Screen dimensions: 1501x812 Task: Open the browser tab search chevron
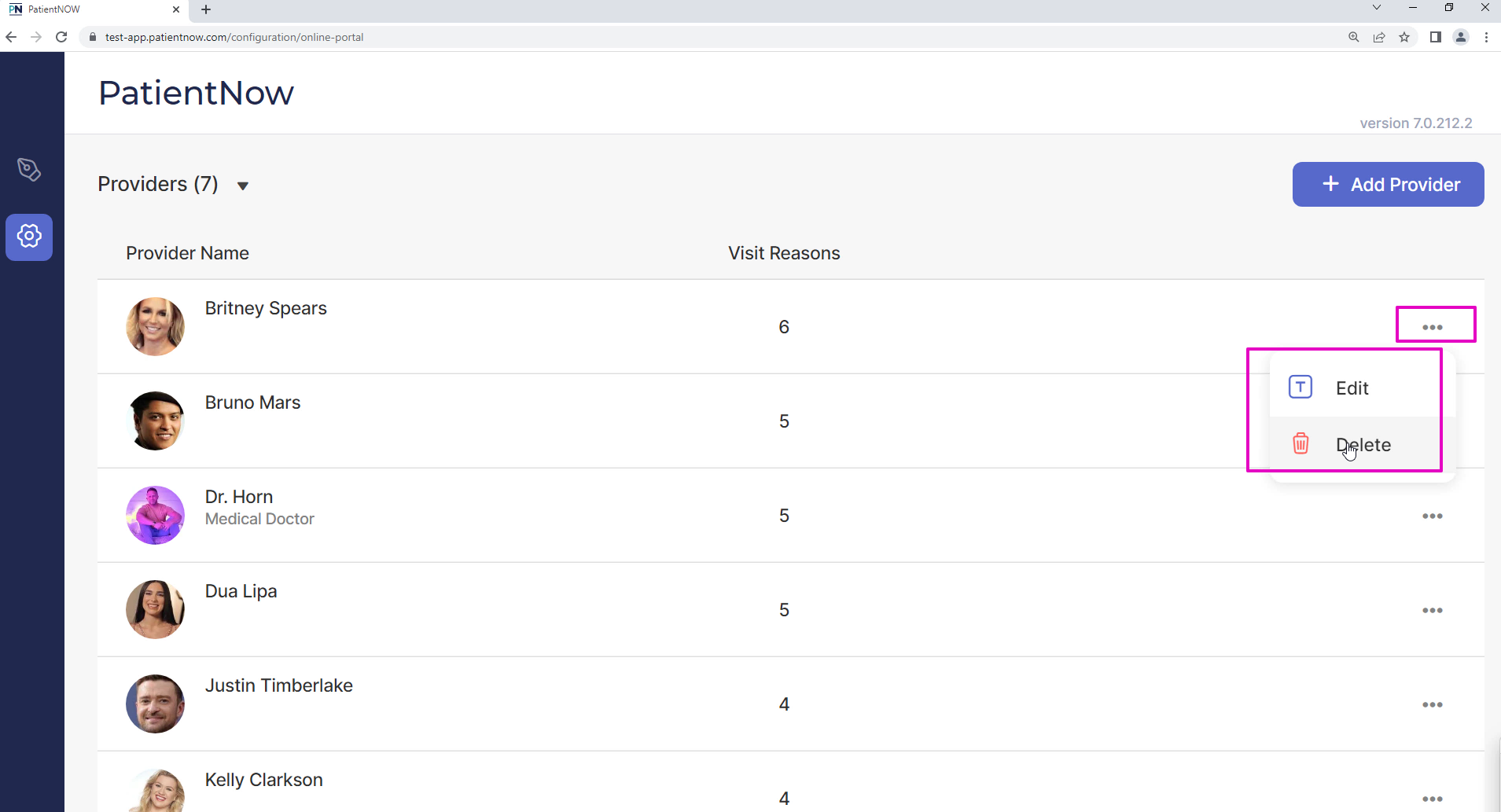(1376, 8)
